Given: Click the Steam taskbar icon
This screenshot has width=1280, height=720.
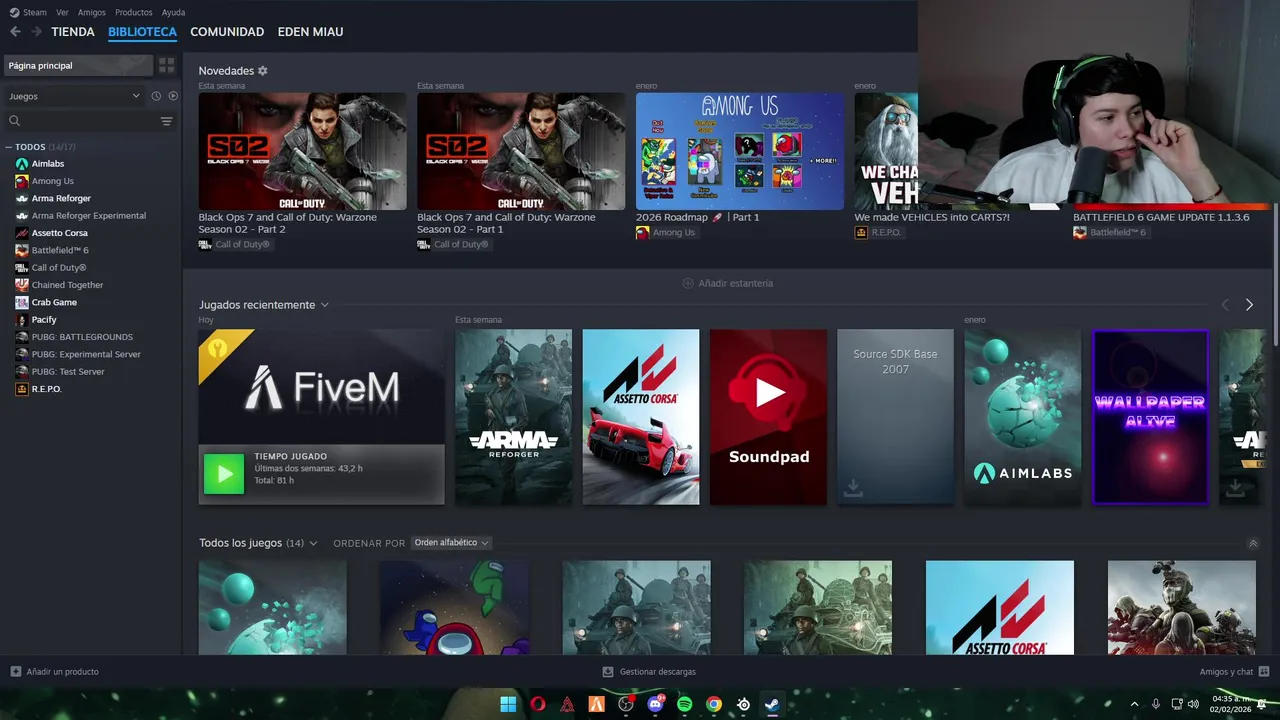Looking at the screenshot, I should coord(772,704).
